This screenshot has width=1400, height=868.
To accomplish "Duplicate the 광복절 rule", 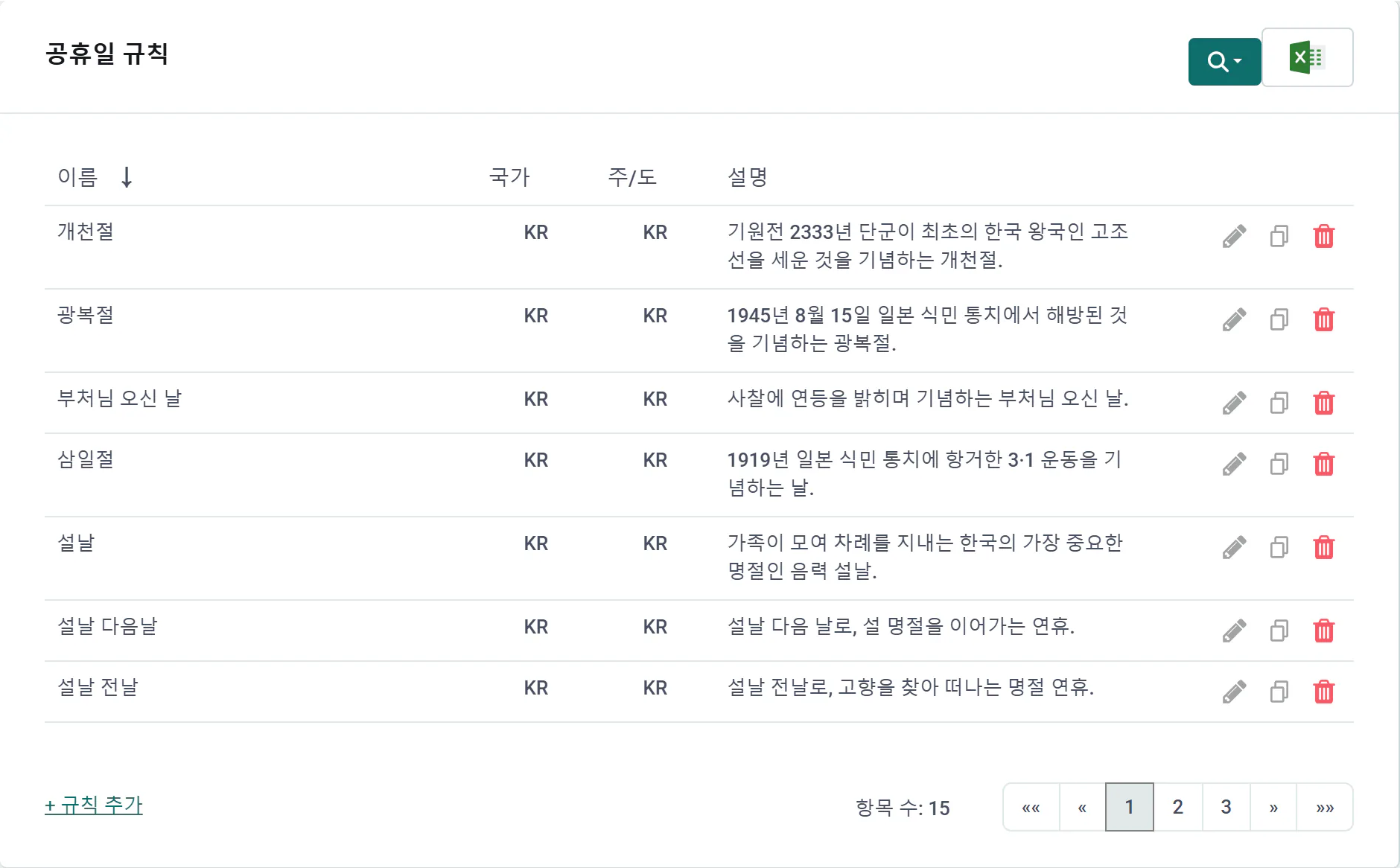I will coord(1279,319).
